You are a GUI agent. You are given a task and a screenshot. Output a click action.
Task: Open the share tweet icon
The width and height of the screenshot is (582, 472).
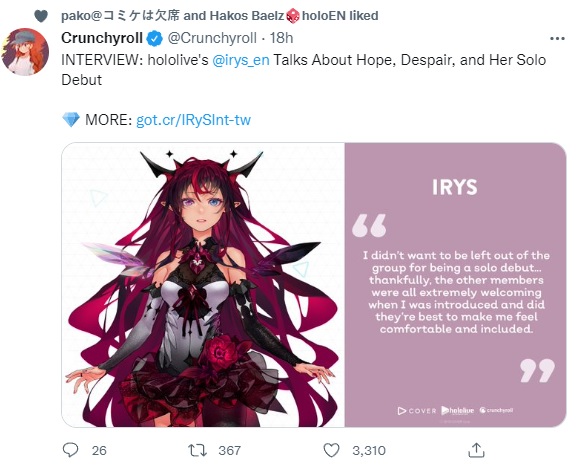pyautogui.click(x=476, y=450)
